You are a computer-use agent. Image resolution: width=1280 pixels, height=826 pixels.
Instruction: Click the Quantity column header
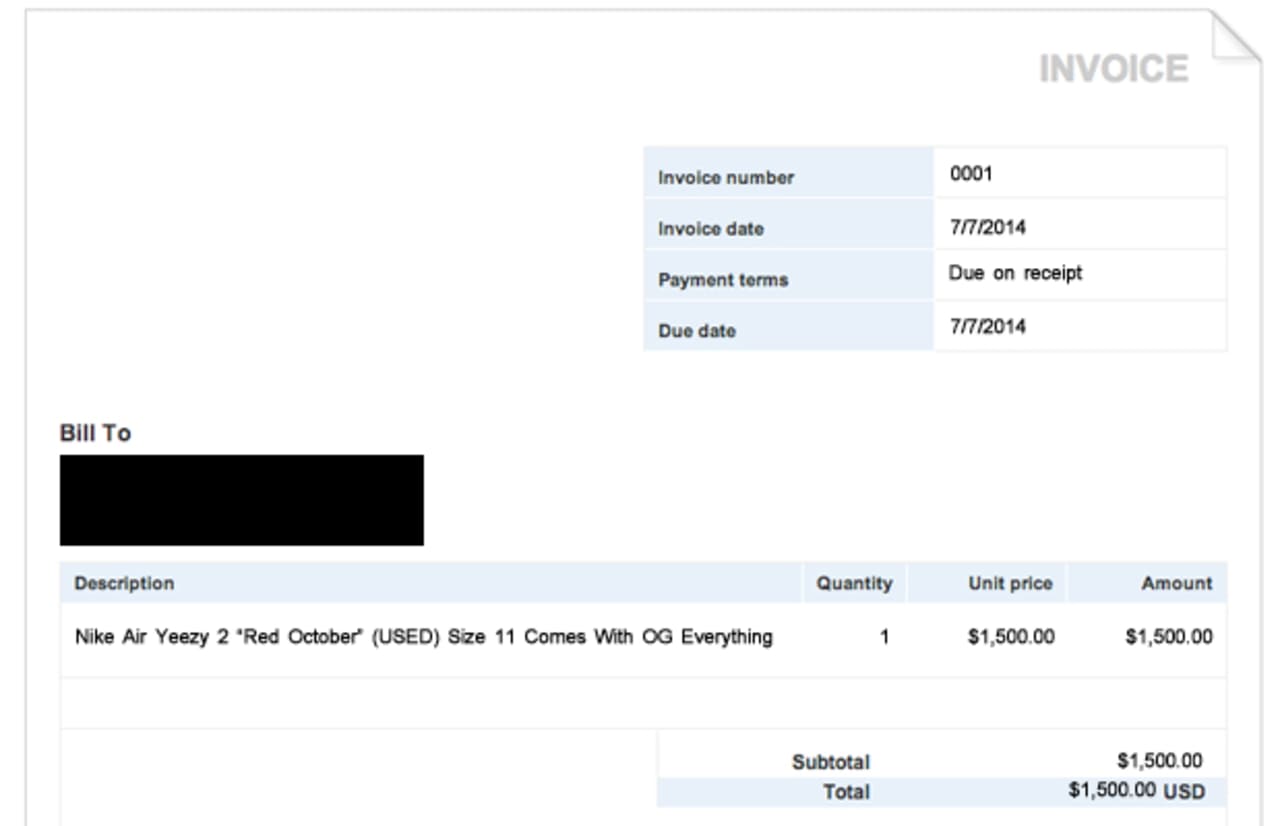point(853,583)
